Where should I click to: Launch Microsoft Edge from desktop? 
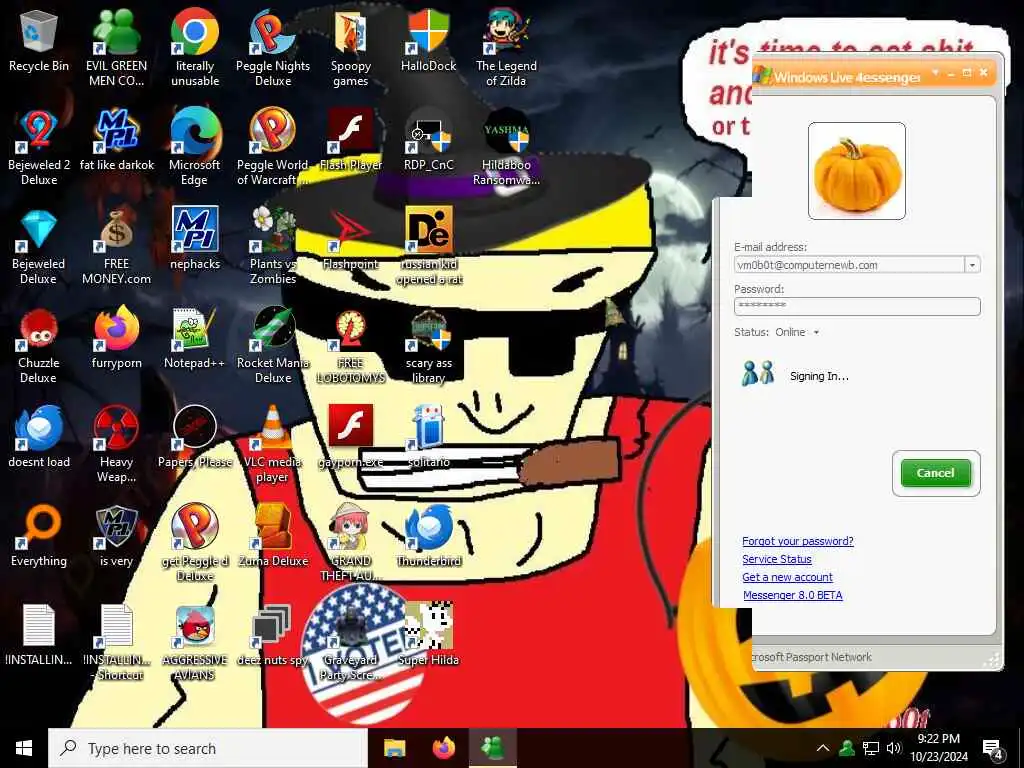tap(195, 146)
